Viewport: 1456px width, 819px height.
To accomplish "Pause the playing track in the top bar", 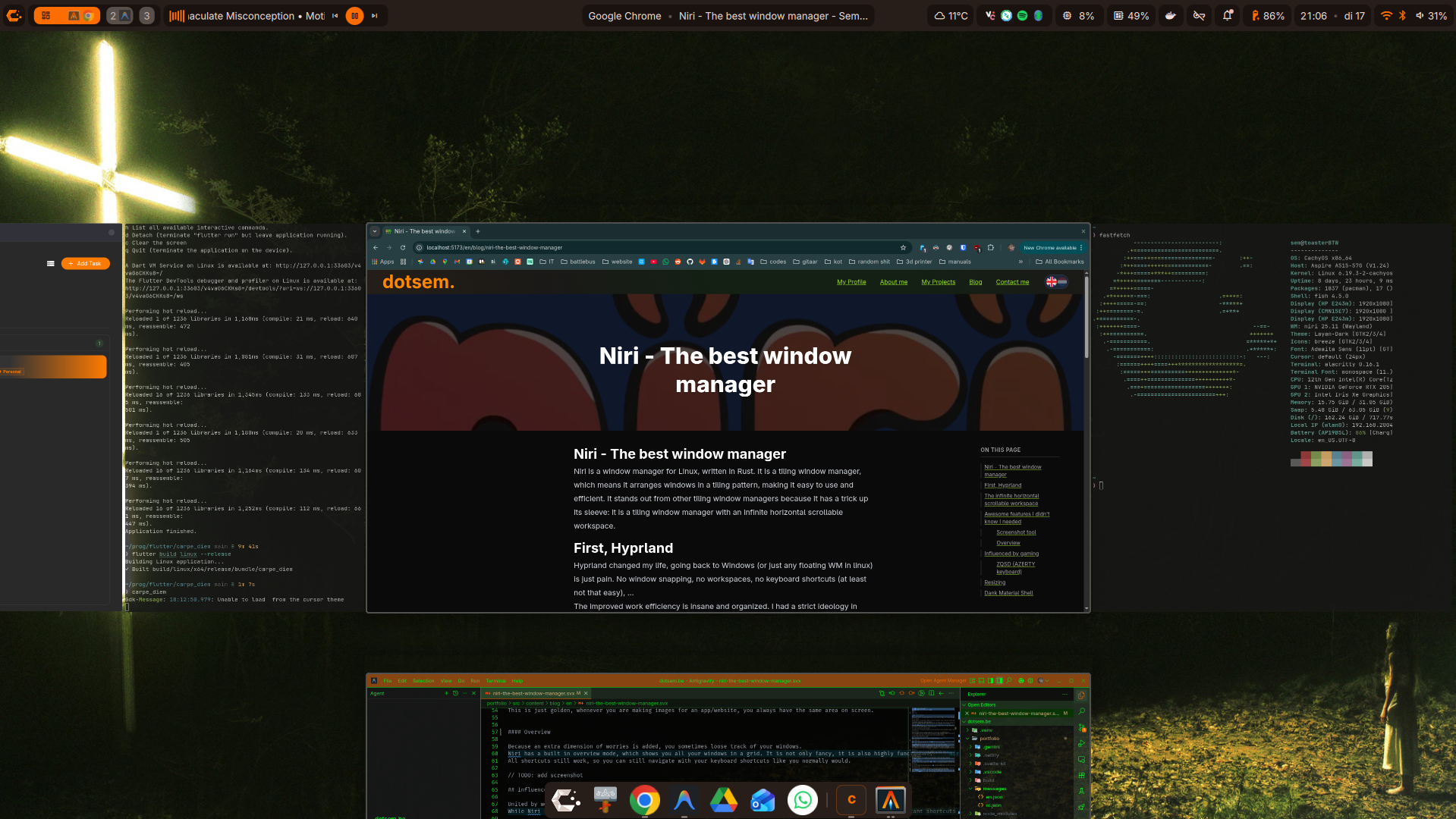I will coord(354,15).
